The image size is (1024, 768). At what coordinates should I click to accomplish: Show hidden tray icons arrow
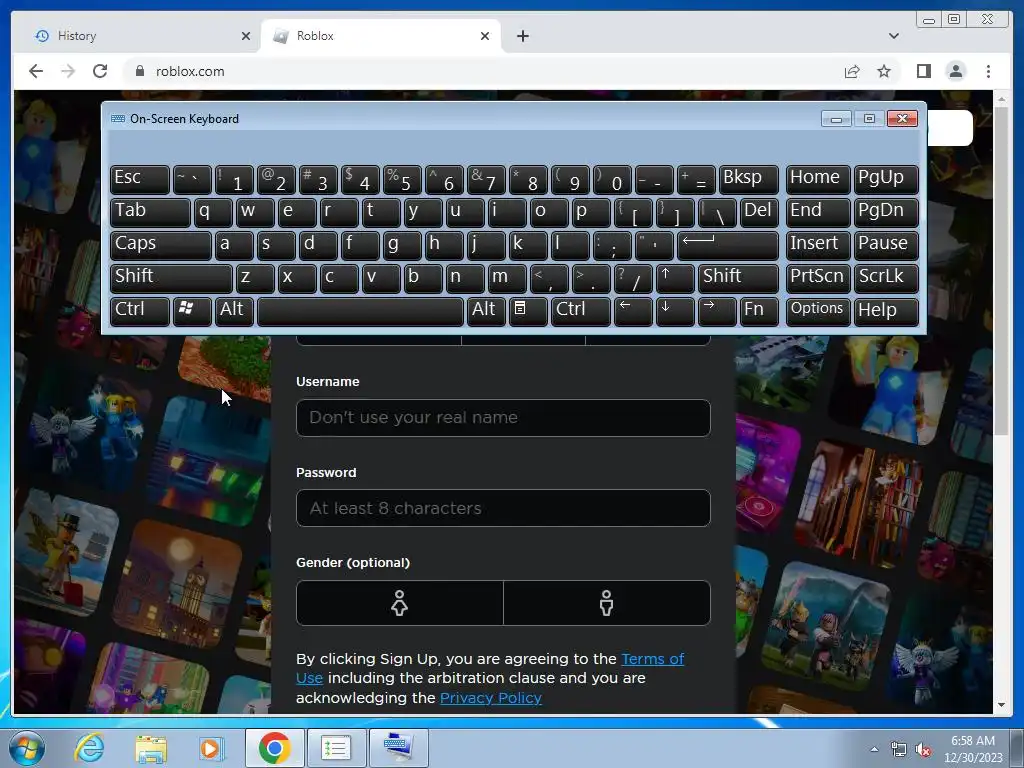[x=874, y=749]
